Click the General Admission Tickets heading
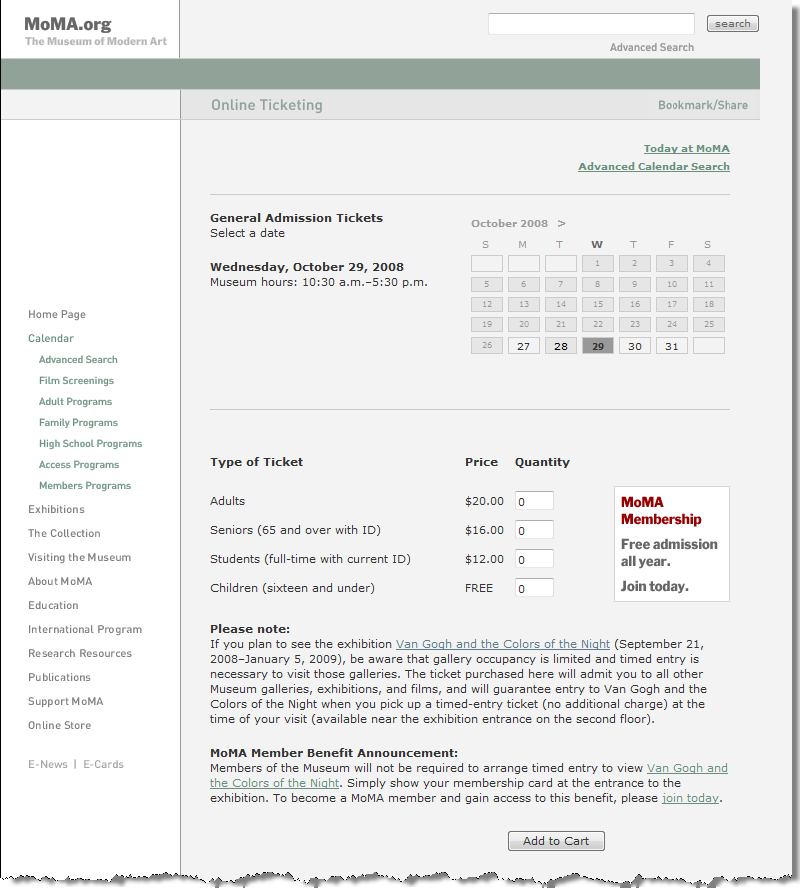The image size is (800, 888). 296,218
